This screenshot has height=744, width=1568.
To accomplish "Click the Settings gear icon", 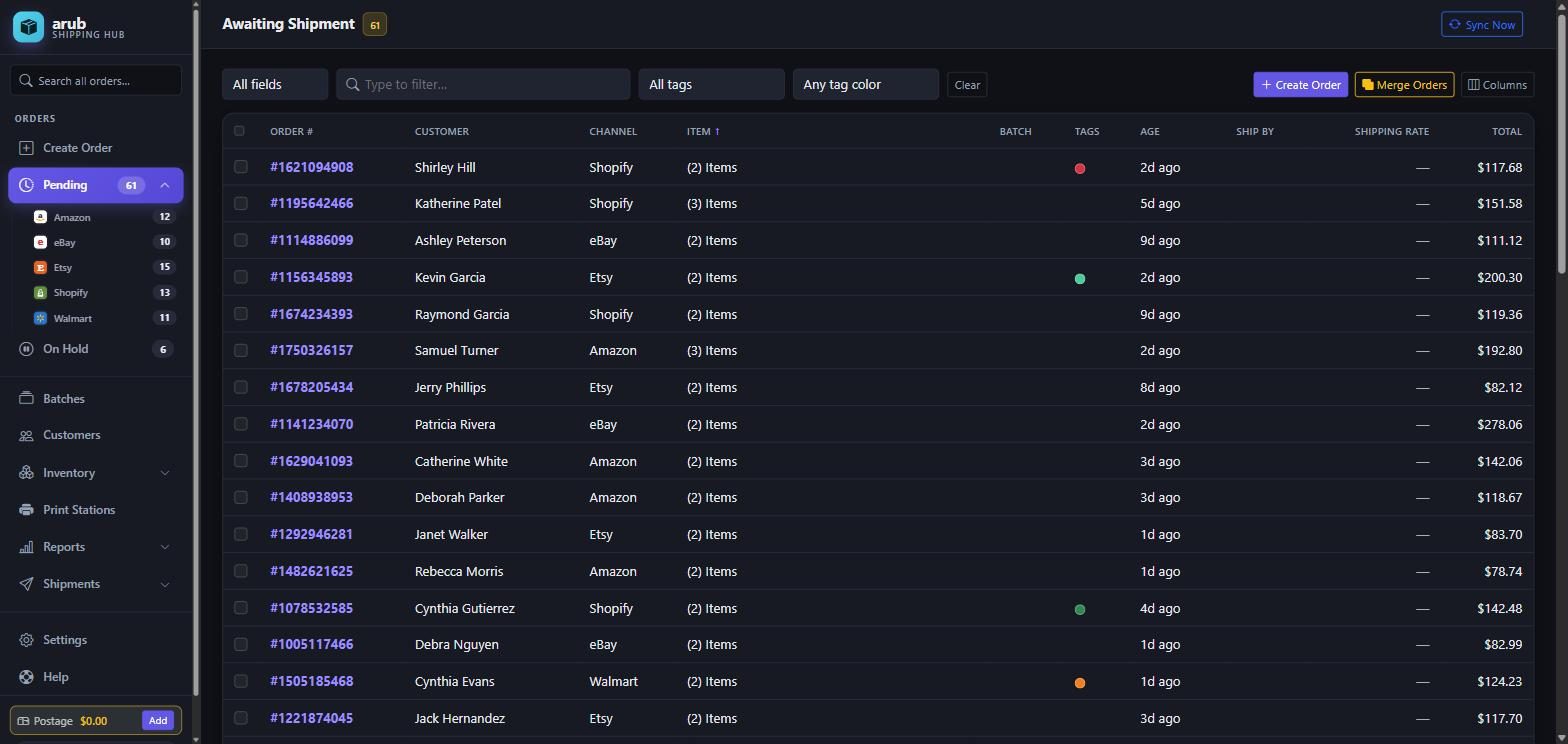I will click(26, 640).
